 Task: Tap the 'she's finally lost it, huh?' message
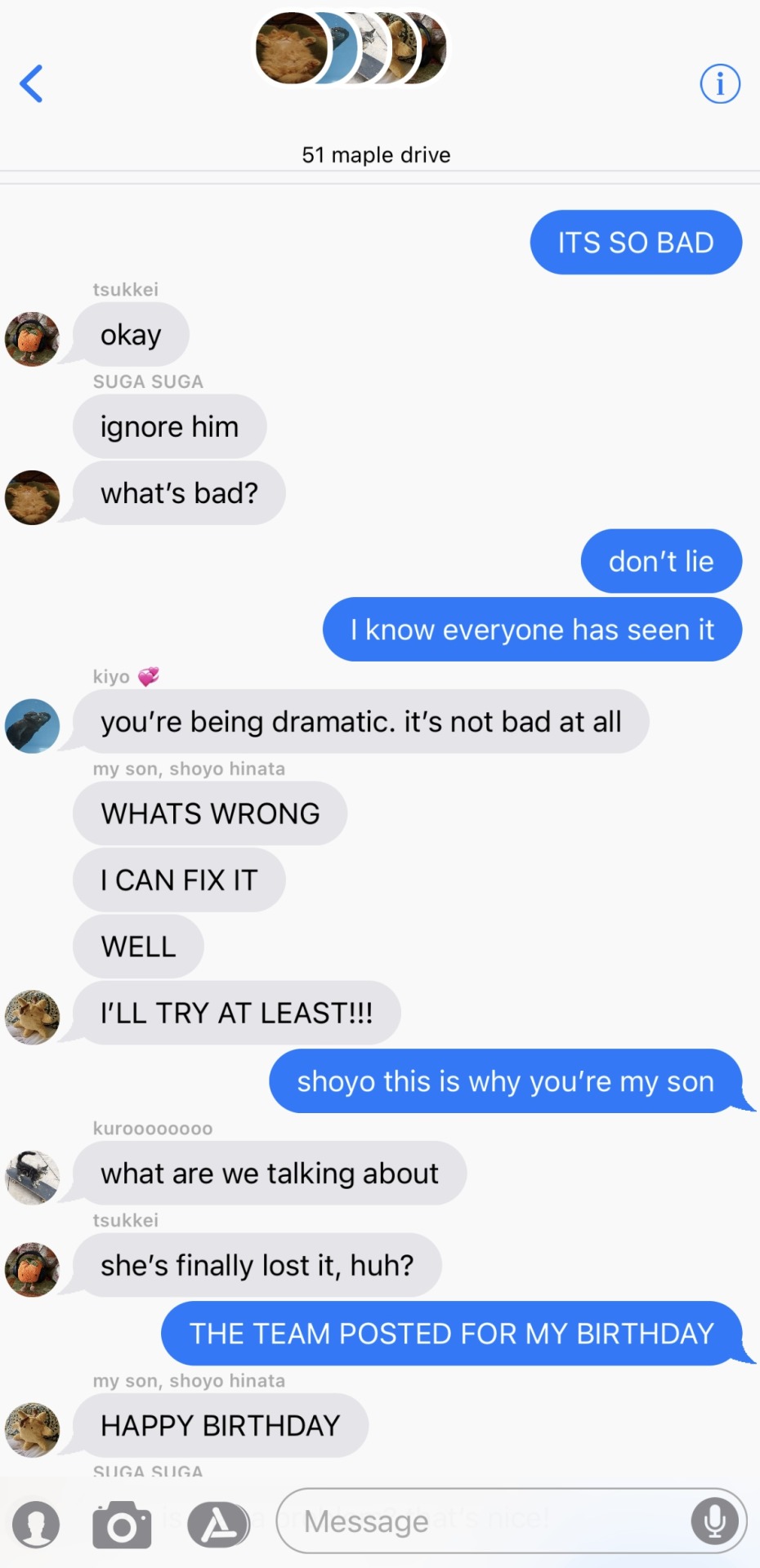[x=257, y=1265]
